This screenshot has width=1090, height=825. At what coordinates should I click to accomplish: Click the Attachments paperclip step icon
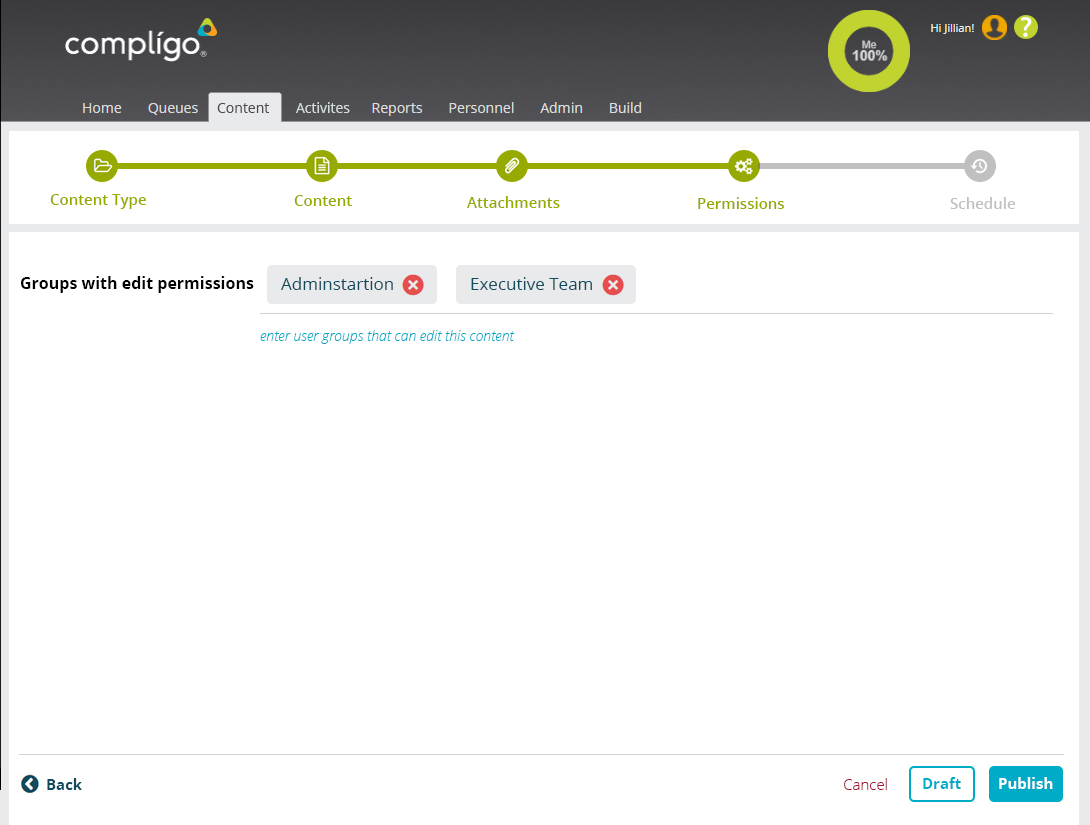pos(512,166)
